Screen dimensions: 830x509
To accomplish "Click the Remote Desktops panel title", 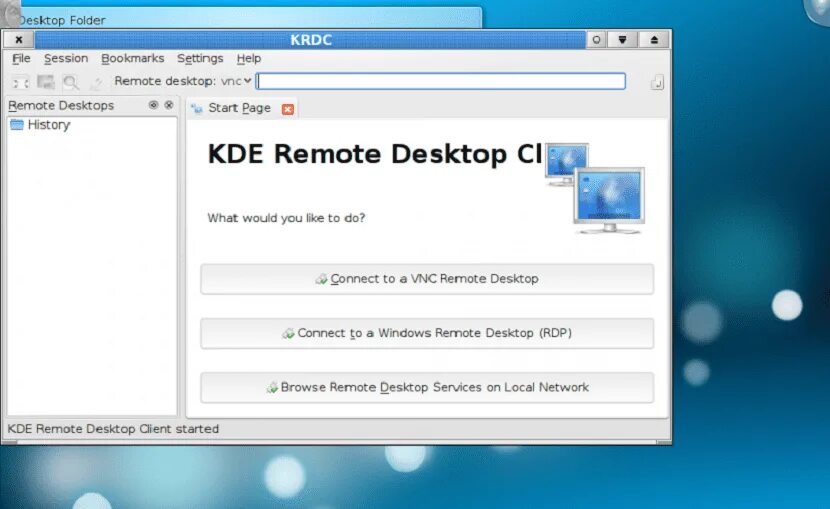I will [x=61, y=105].
